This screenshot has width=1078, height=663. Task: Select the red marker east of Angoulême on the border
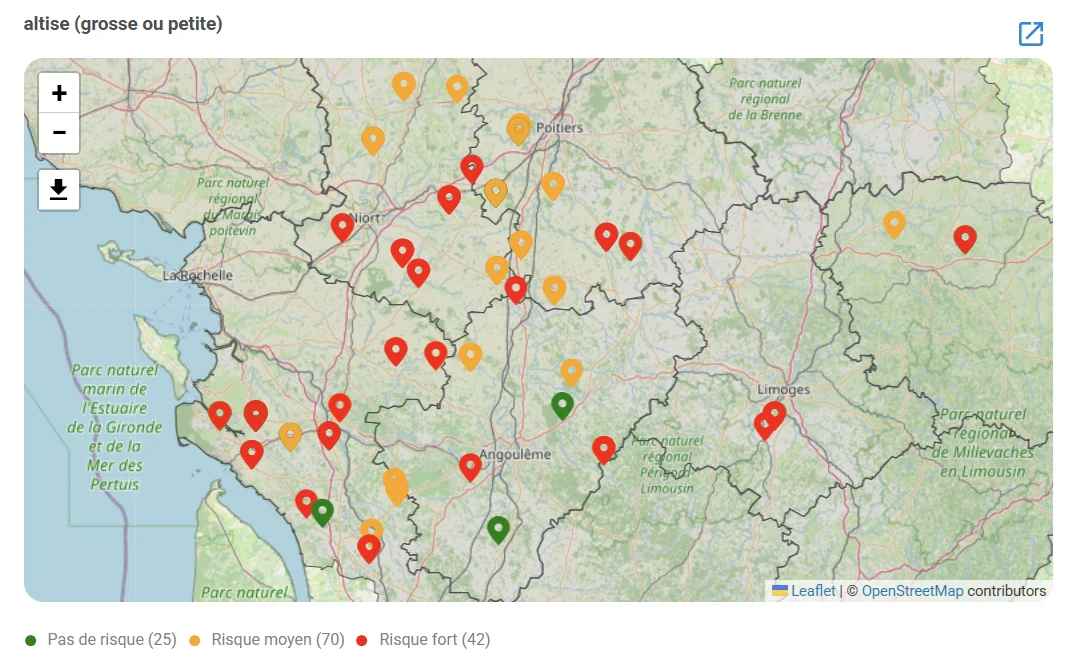pyautogui.click(x=604, y=450)
